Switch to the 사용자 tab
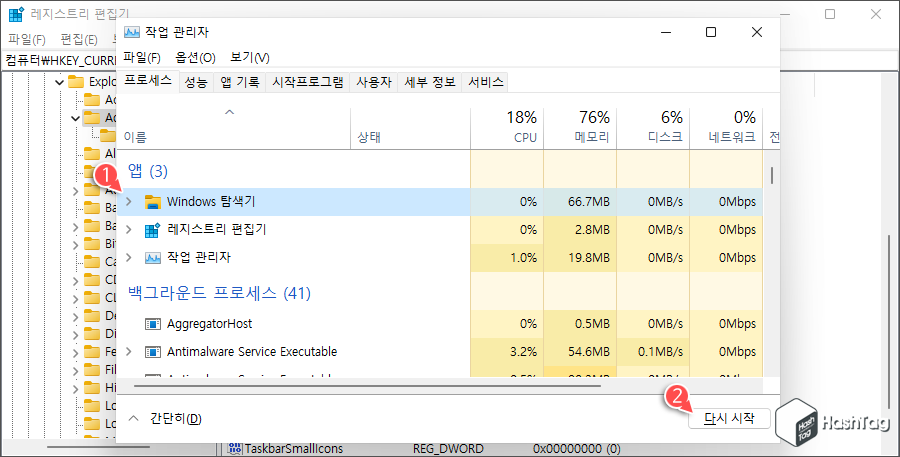 [374, 82]
